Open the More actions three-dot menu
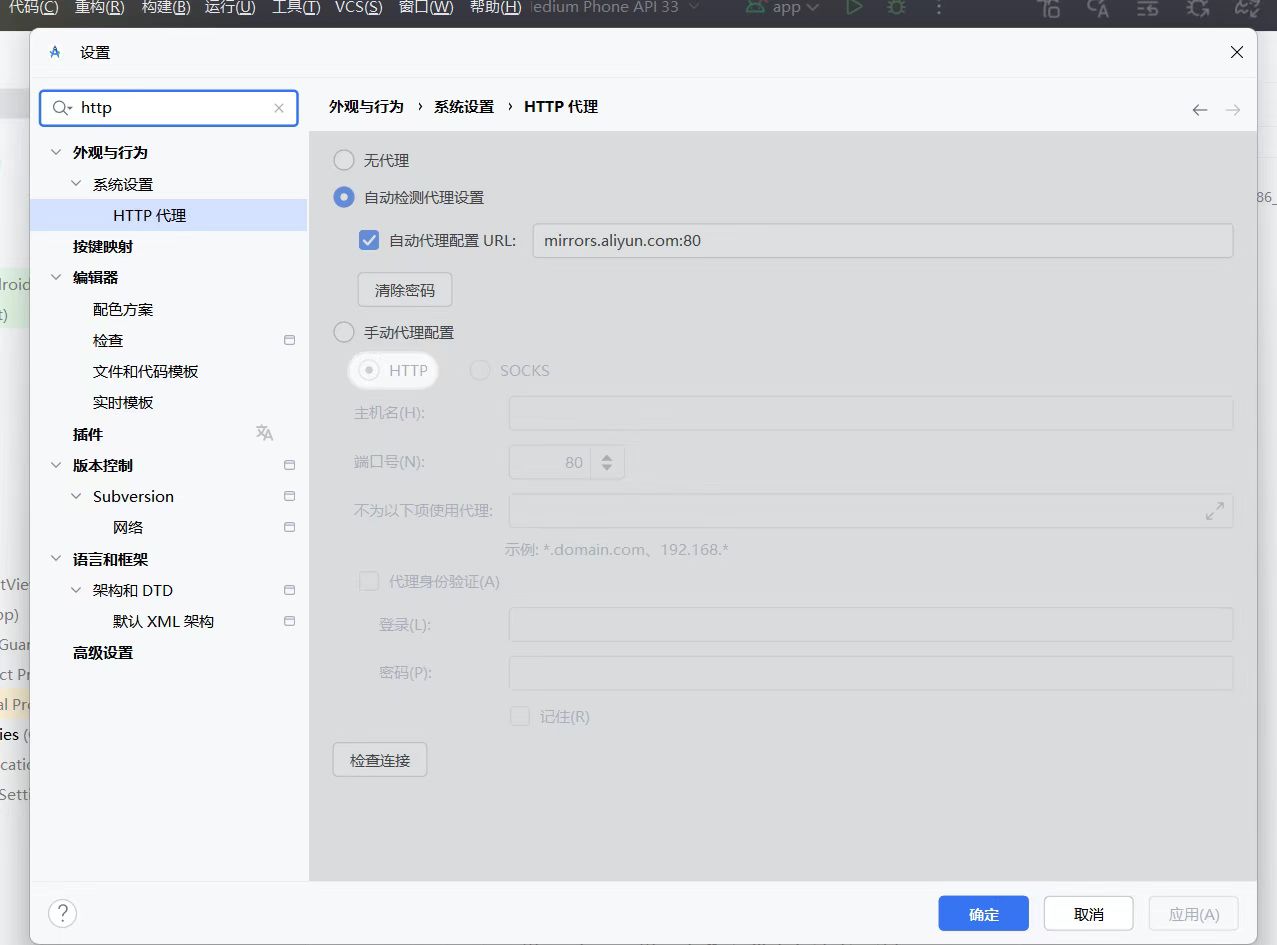Viewport: 1277px width, 945px height. point(938,8)
